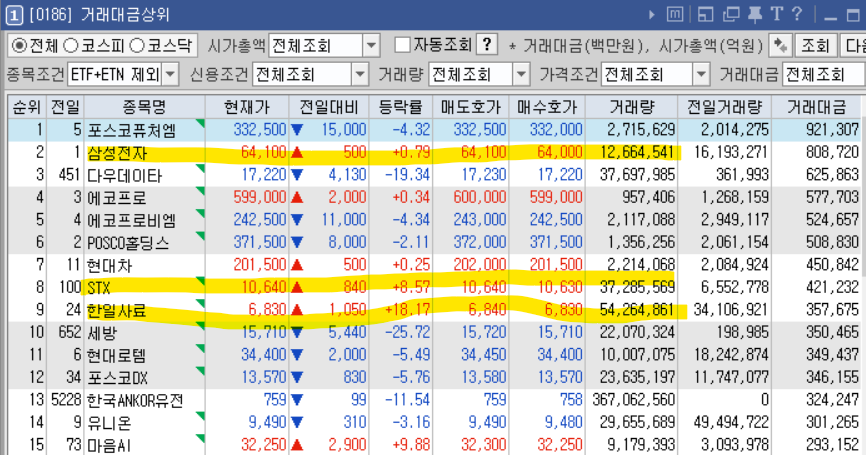Image resolution: width=866 pixels, height=455 pixels.
Task: Pin the window with the pushpin icon
Action: coord(754,14)
